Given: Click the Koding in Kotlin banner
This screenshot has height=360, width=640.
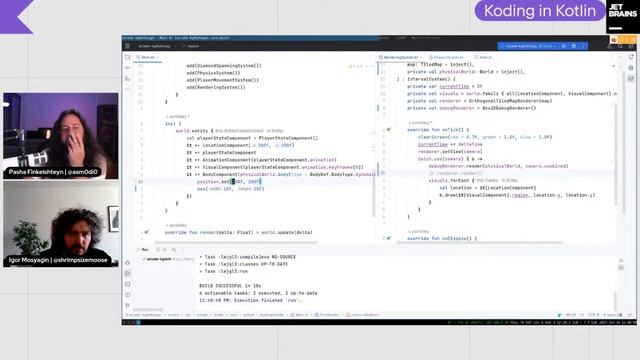Looking at the screenshot, I should pos(540,11).
